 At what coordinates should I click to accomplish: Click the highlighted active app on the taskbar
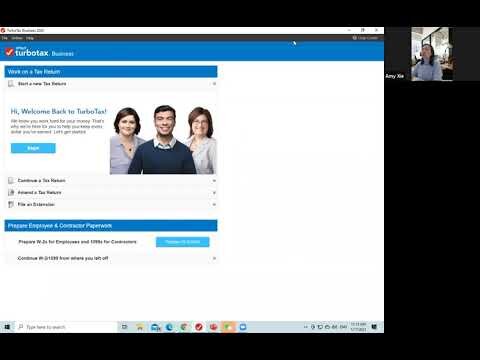228,327
